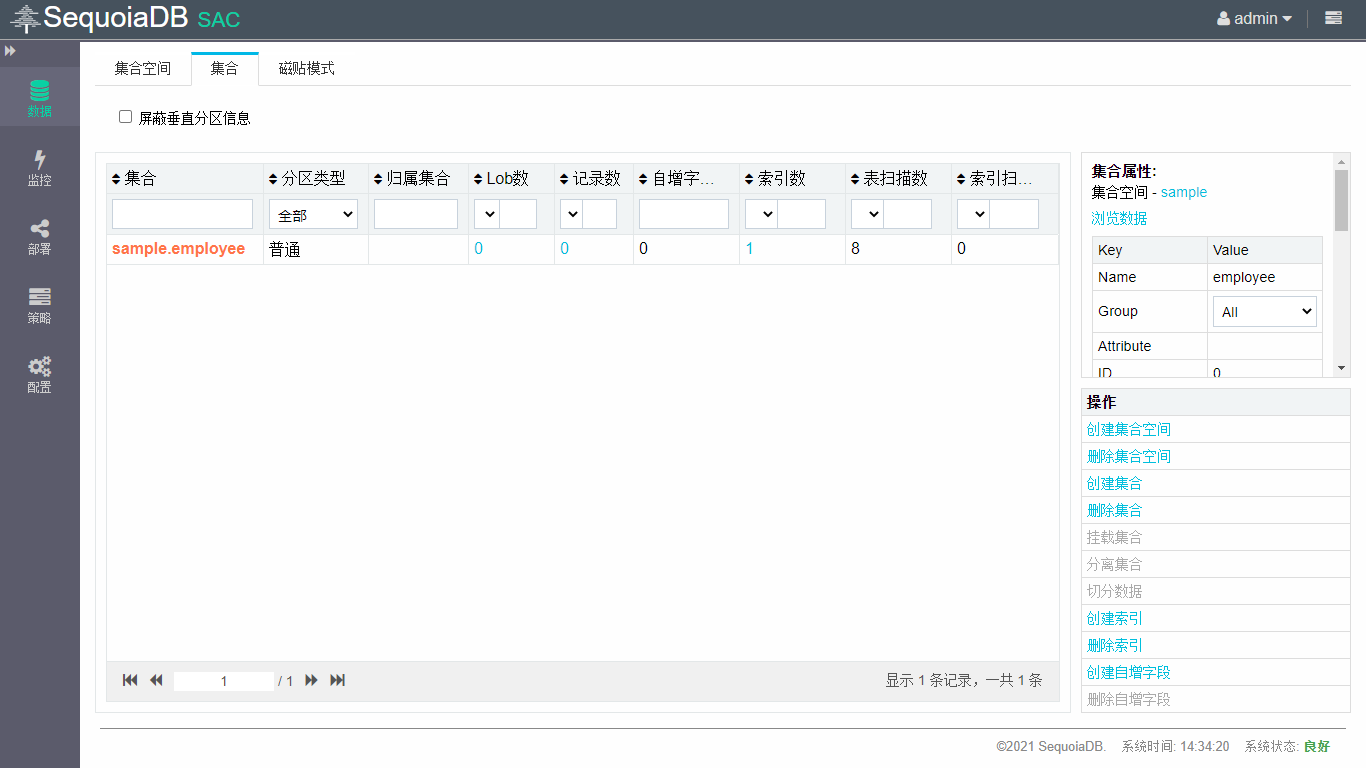Click the 浏览数据 link
The height and width of the screenshot is (768, 1366).
pos(1118,218)
